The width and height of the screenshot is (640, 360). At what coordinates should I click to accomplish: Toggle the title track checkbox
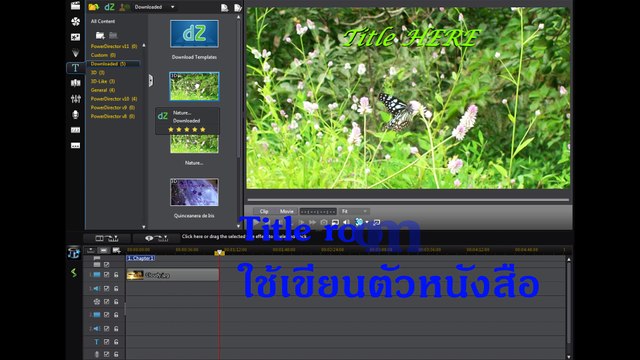click(107, 342)
